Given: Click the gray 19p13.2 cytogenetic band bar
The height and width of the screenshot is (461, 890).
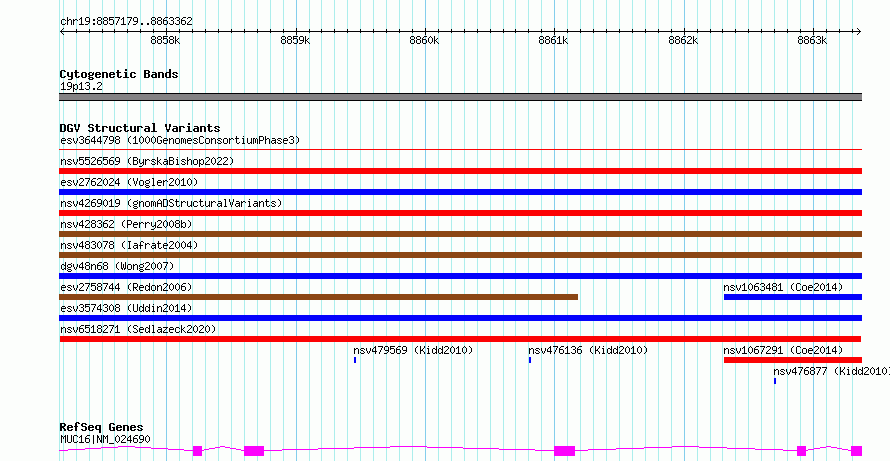Looking at the screenshot, I should coord(460,97).
